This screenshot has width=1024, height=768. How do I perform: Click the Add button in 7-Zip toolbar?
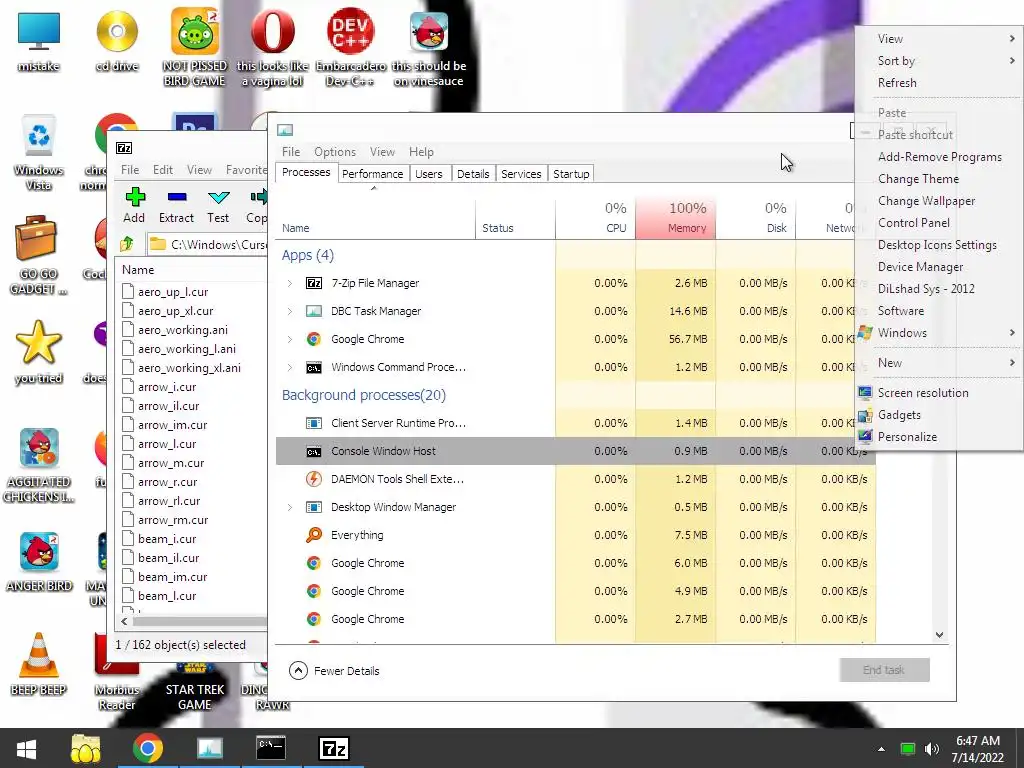click(134, 206)
